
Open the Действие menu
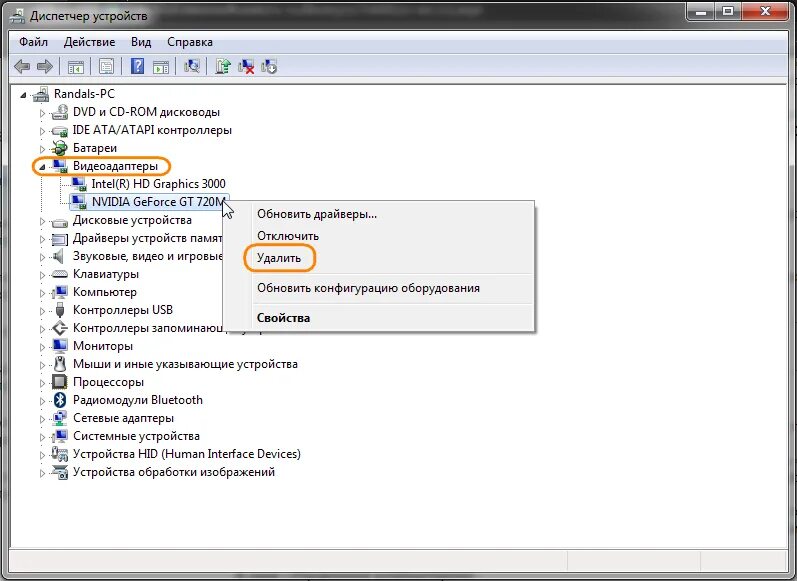[89, 42]
